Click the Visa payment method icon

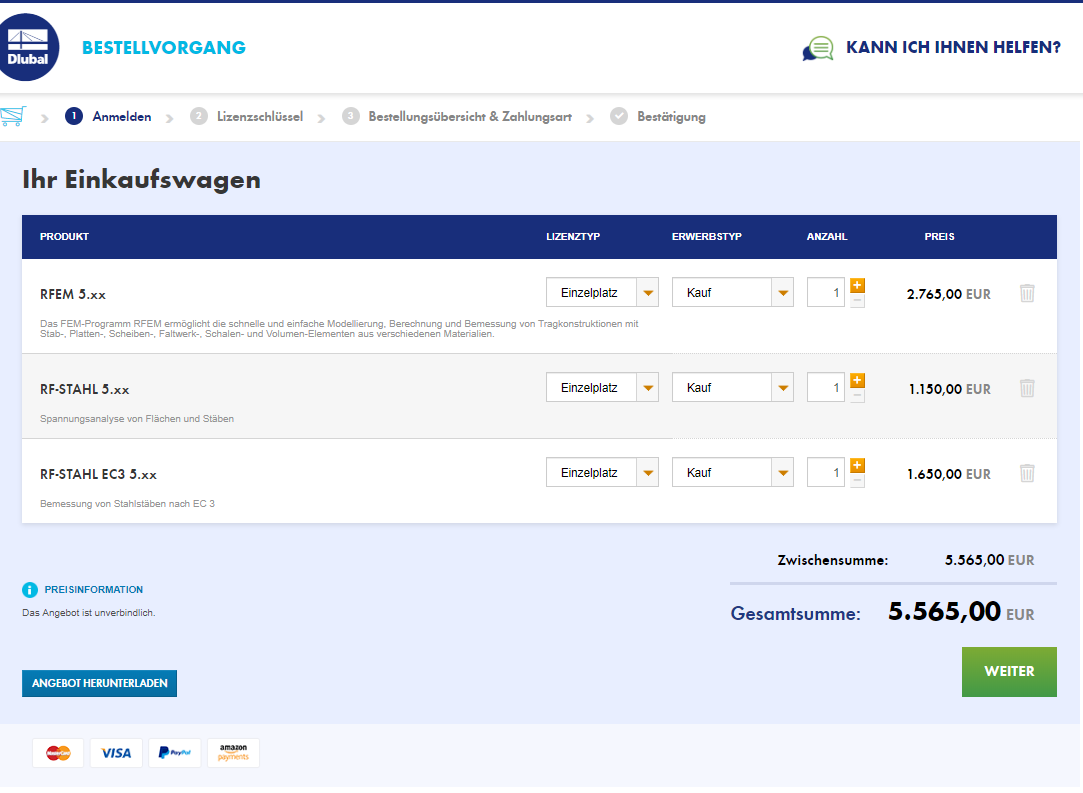pyautogui.click(x=116, y=752)
